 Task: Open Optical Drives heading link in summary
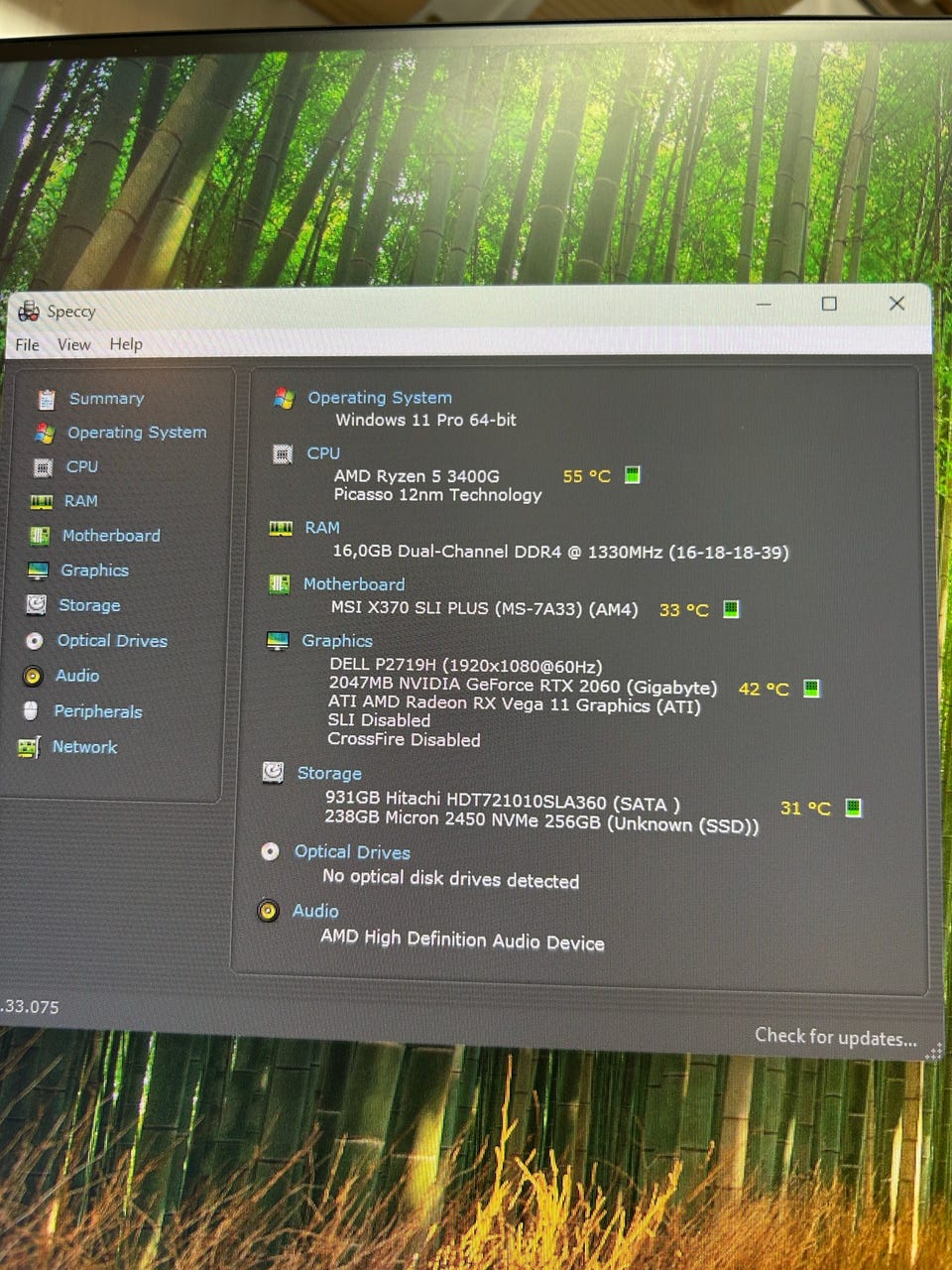352,852
